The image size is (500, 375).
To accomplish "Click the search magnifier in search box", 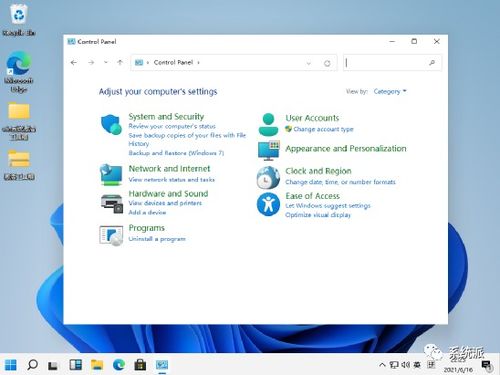I will 432,63.
